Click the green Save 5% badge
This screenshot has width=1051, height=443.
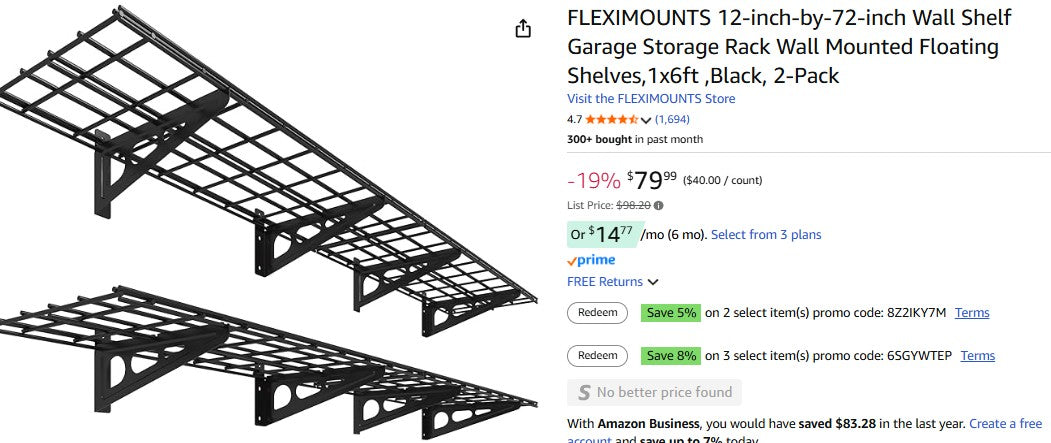point(671,312)
